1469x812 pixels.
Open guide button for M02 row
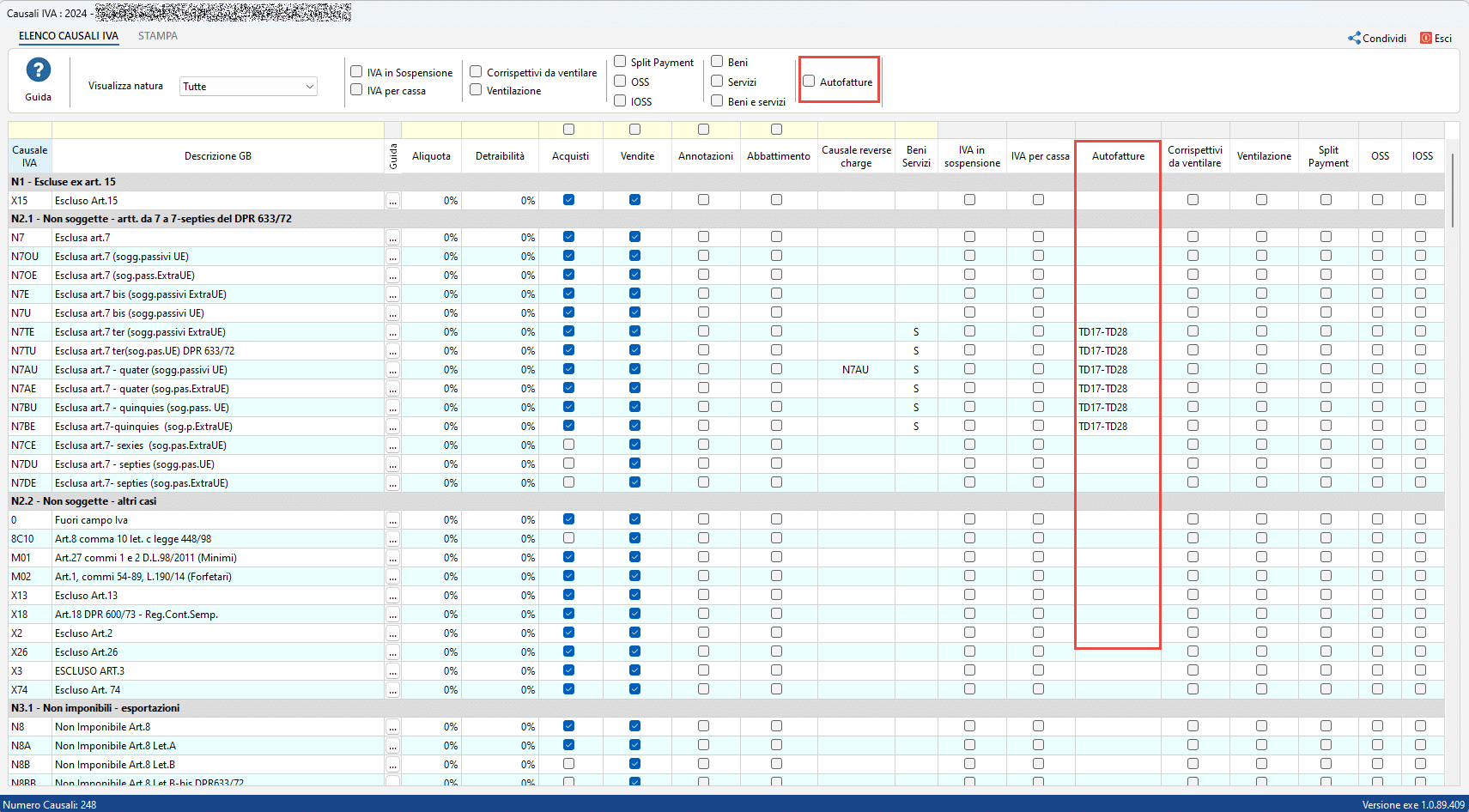click(x=392, y=577)
